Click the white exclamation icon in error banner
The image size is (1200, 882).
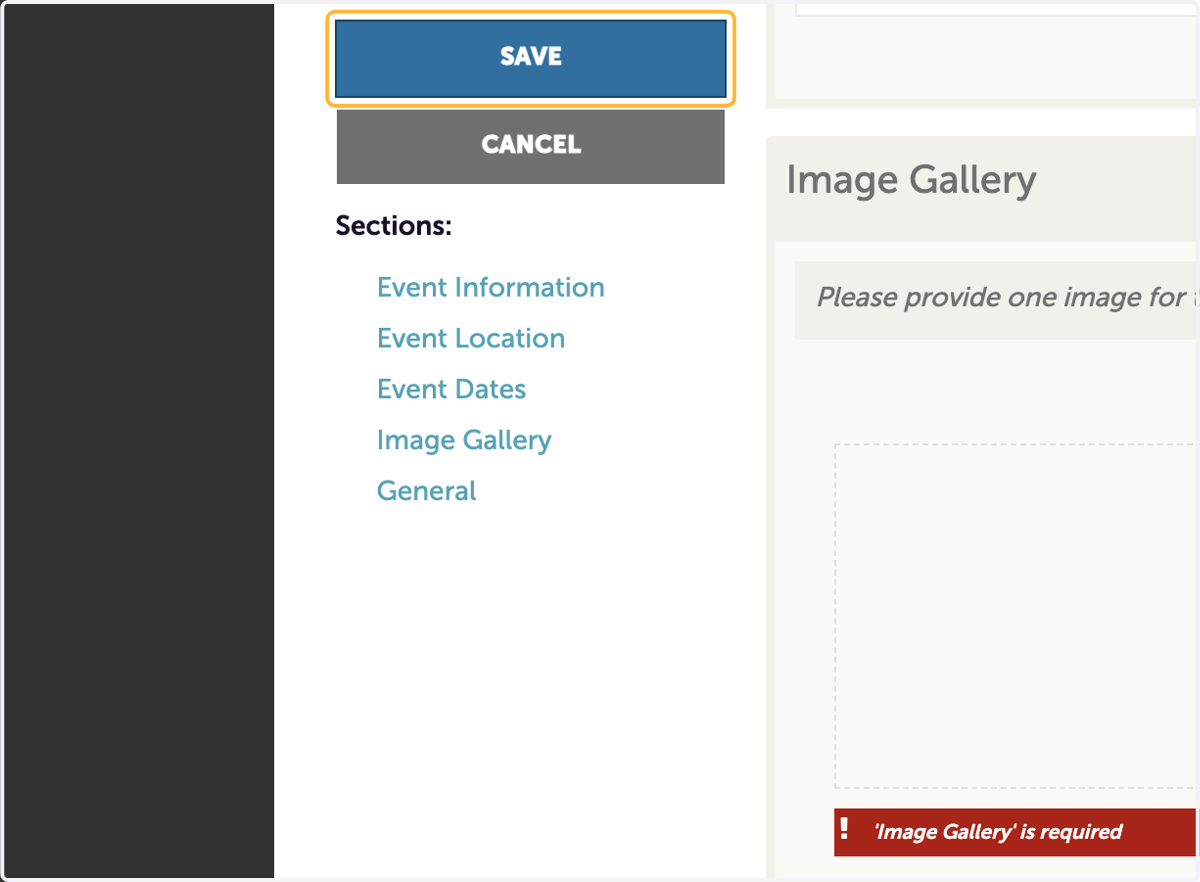point(844,829)
